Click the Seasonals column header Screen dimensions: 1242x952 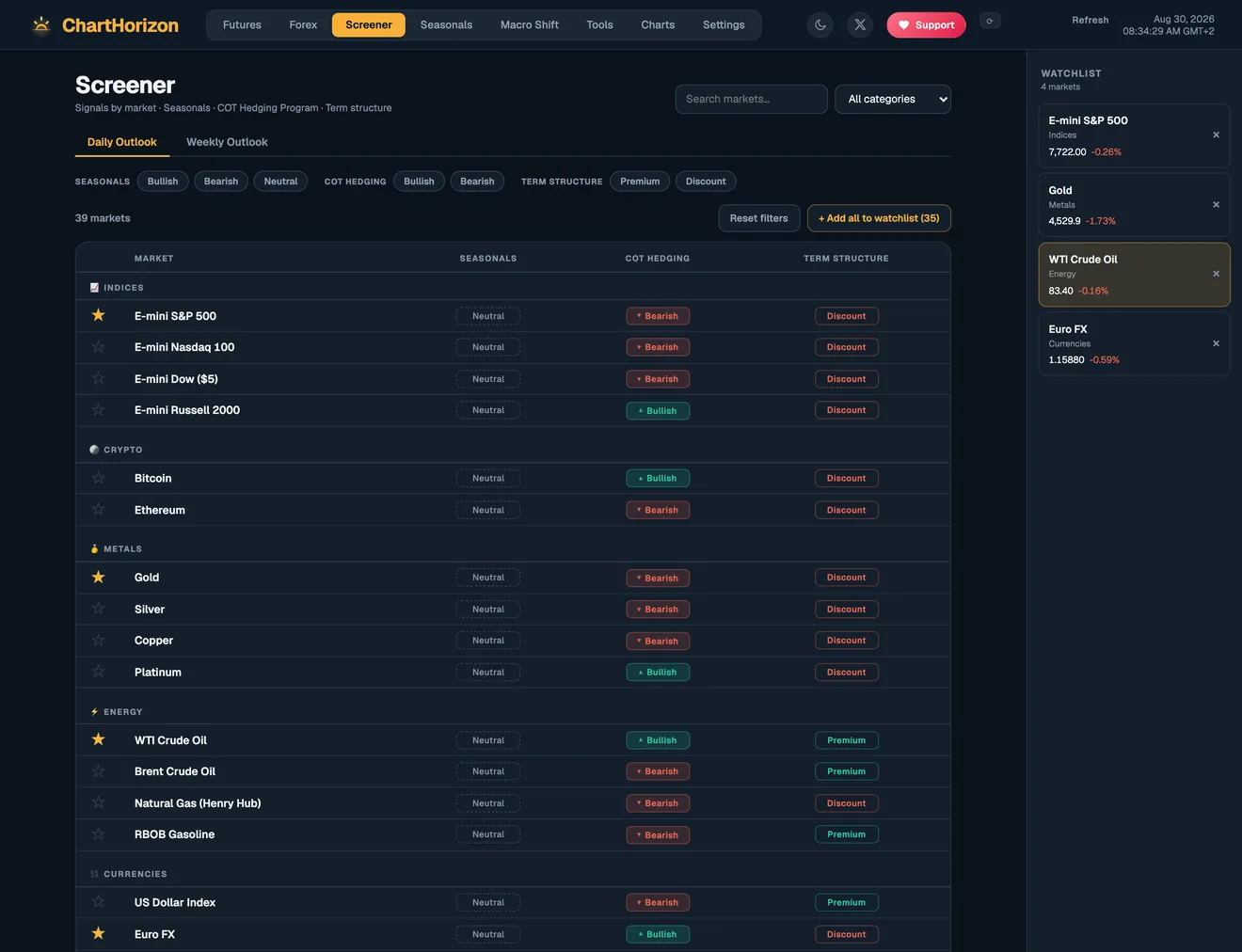point(488,258)
